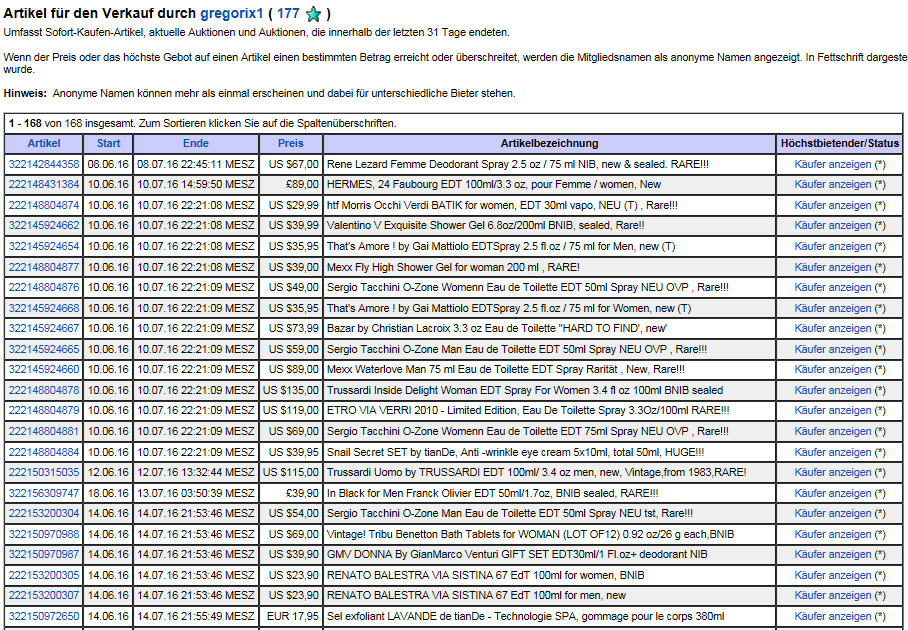Screen dimensions: 908x630
Task: Open item number 322145924667
Action: click(x=44, y=329)
